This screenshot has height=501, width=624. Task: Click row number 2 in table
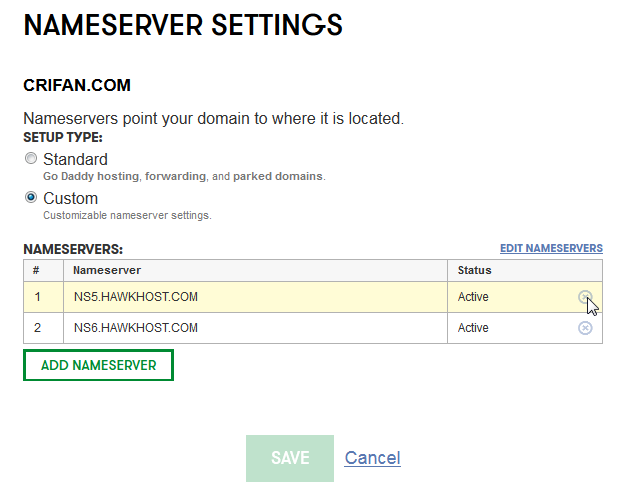pyautogui.click(x=37, y=328)
